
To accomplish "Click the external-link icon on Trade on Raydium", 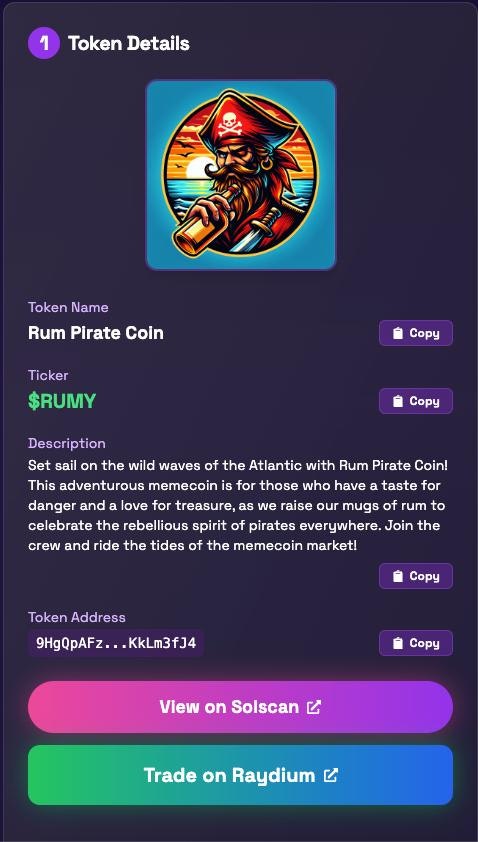I will click(331, 775).
